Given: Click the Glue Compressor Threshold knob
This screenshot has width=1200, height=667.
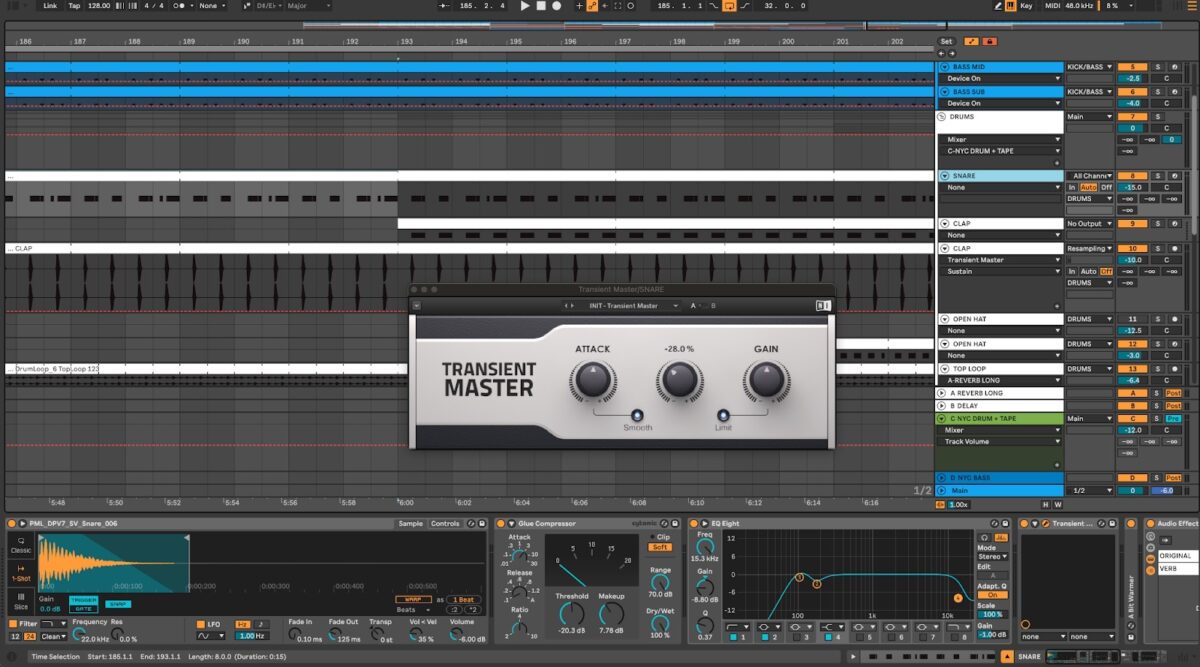Looking at the screenshot, I should (572, 613).
